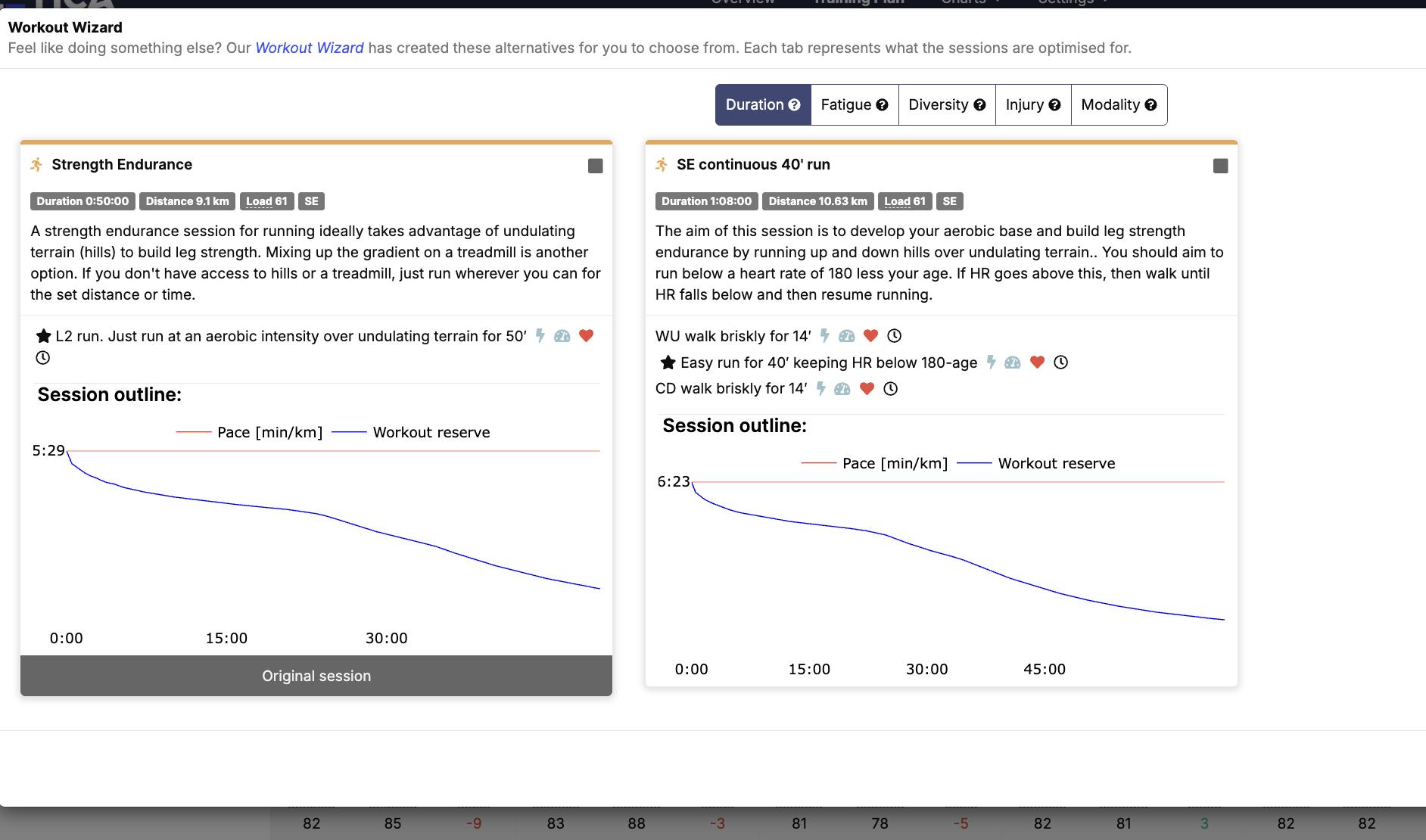1426x840 pixels.
Task: Click the 5:29 pace axis label
Action: click(48, 450)
